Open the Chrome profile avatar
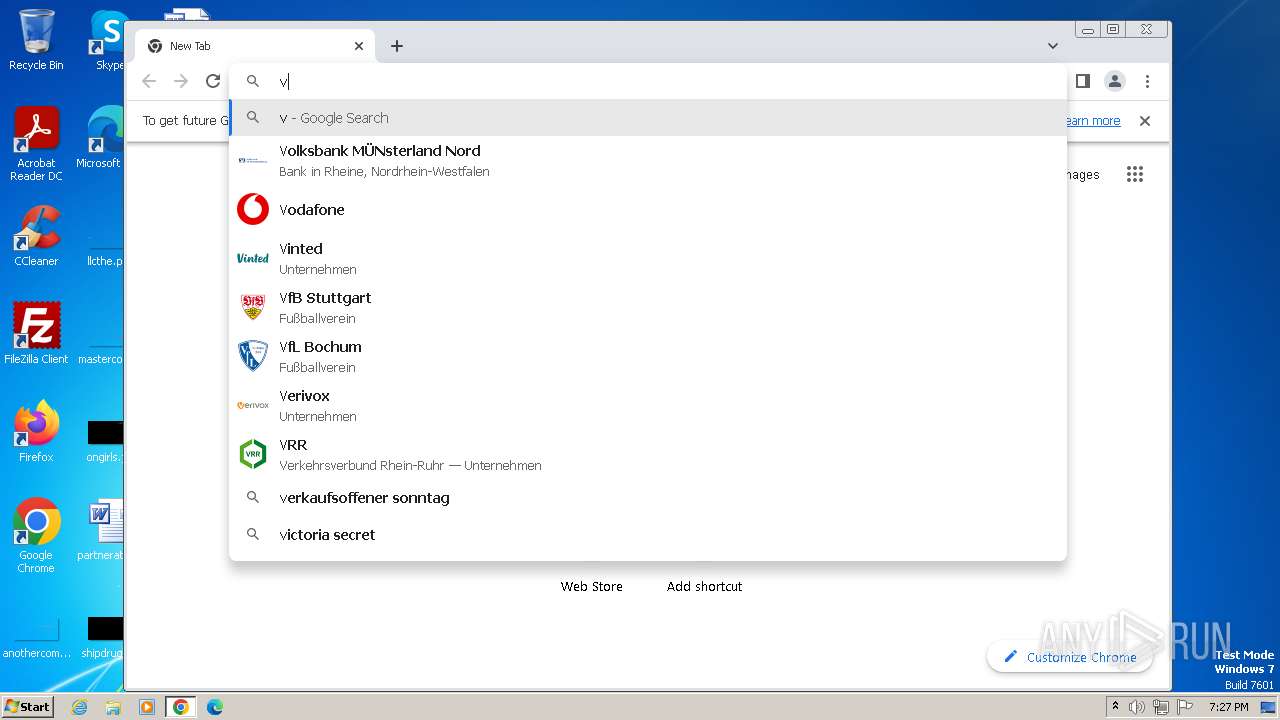Screen dimensions: 1280x720 click(x=1115, y=81)
